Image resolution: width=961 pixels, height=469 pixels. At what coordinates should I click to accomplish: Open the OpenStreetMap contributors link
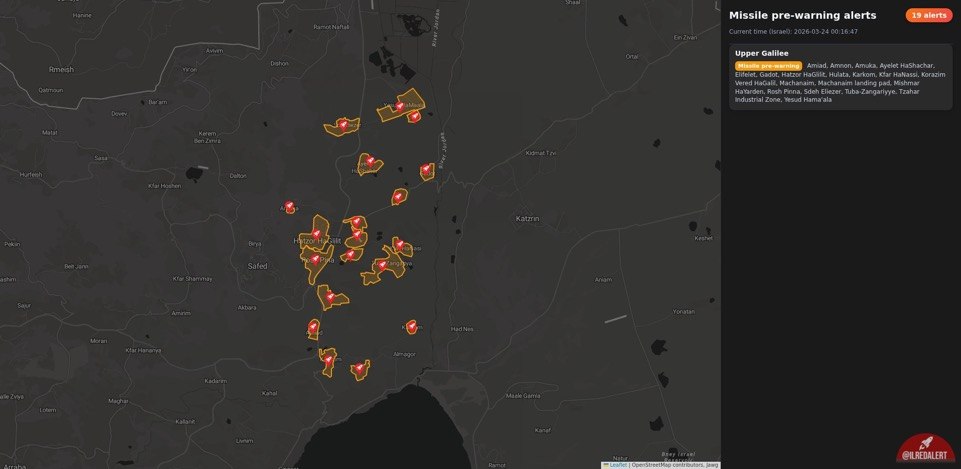[667, 465]
